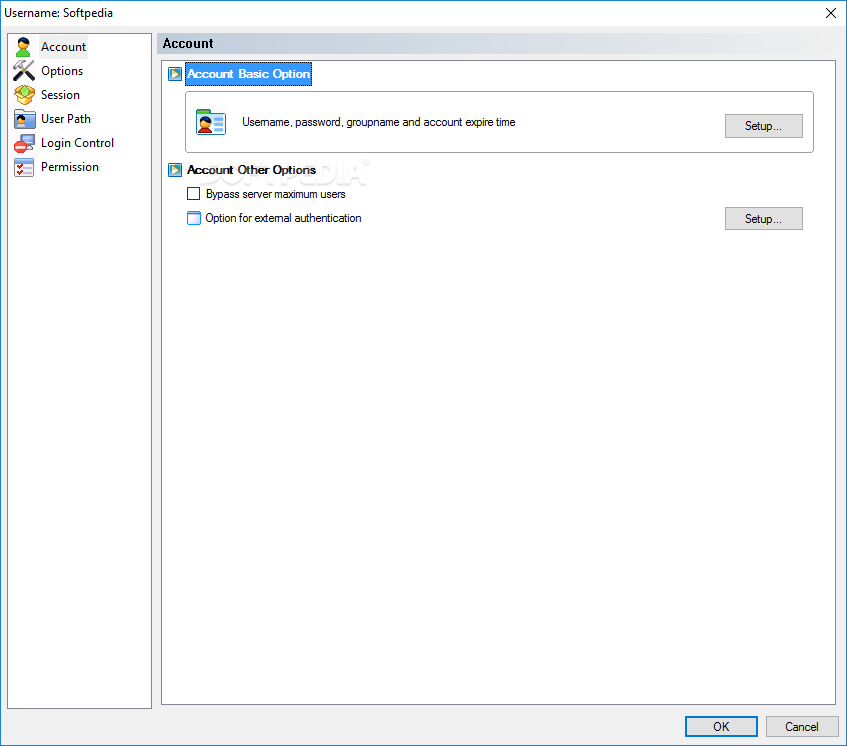
Task: Click the Permission checklist icon
Action: [x=24, y=167]
